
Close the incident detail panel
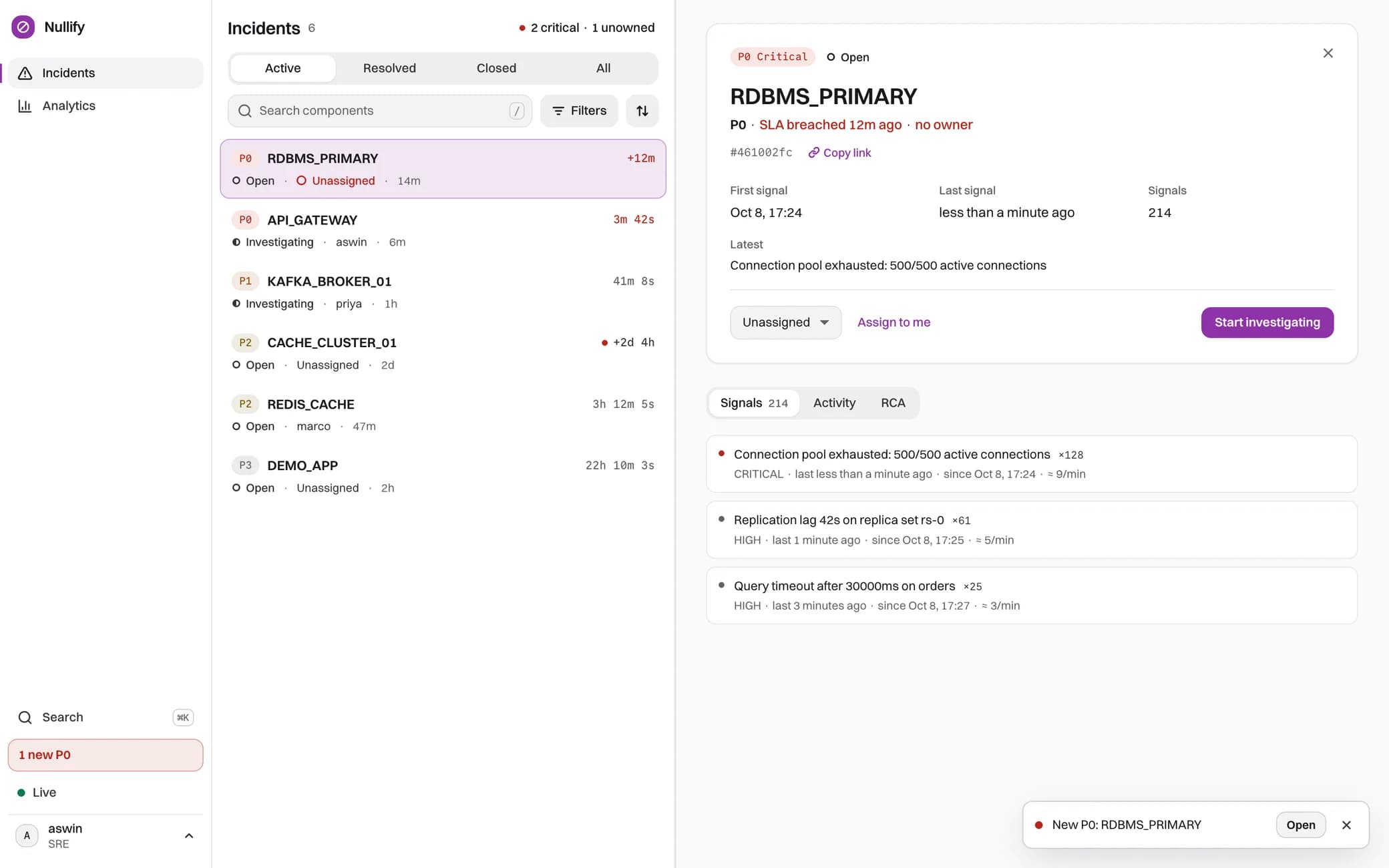[1328, 53]
